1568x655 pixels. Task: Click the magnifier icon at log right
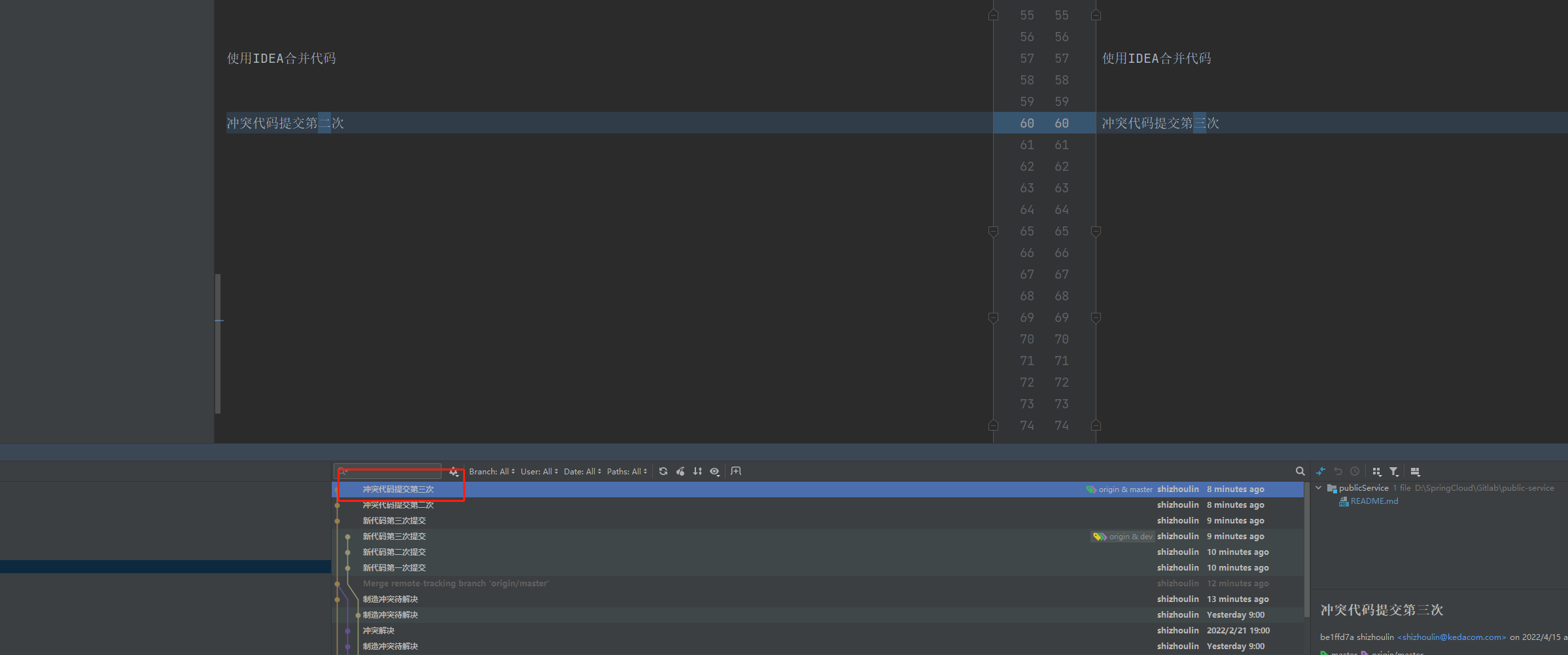tap(1300, 471)
